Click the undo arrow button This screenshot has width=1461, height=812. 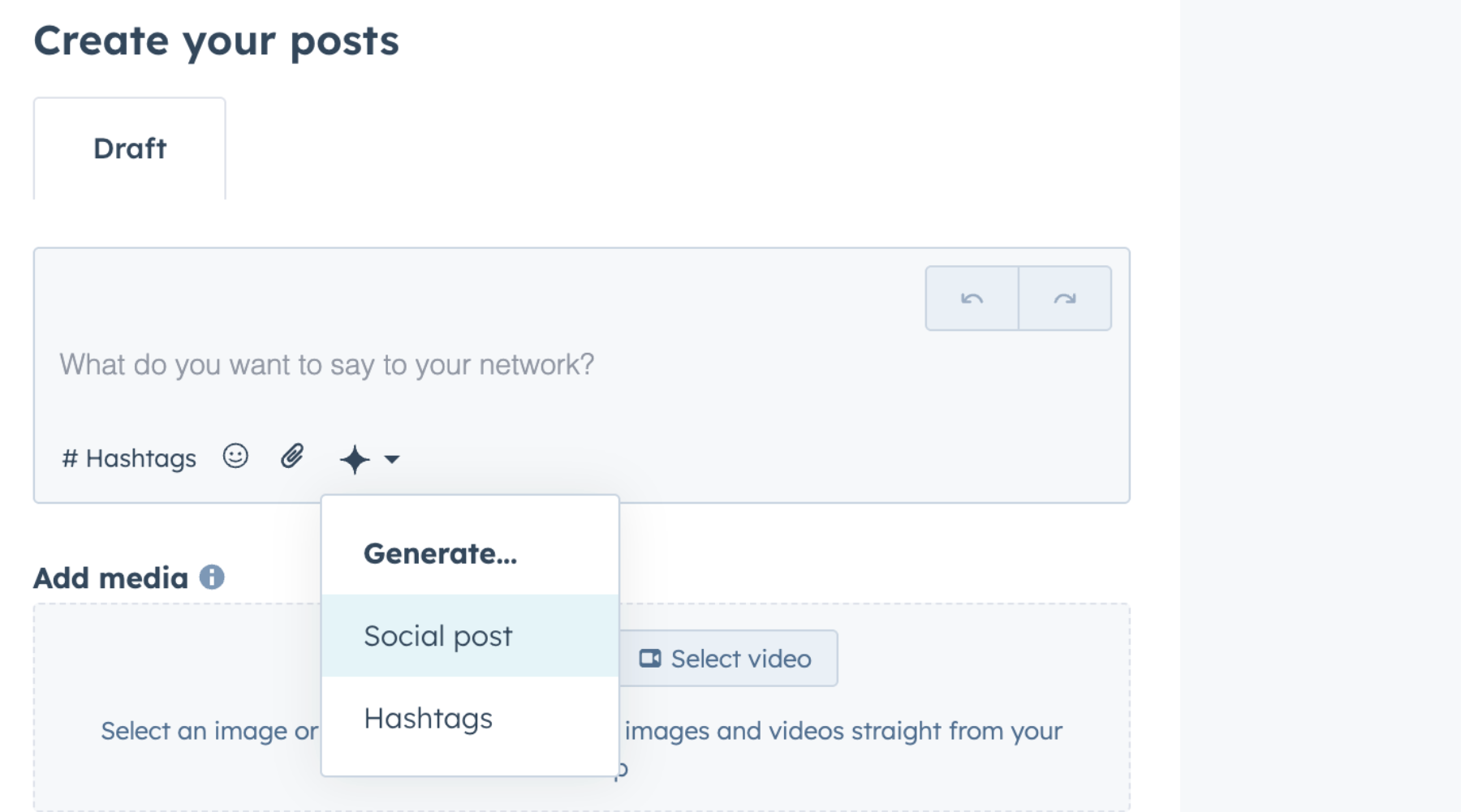[972, 299]
